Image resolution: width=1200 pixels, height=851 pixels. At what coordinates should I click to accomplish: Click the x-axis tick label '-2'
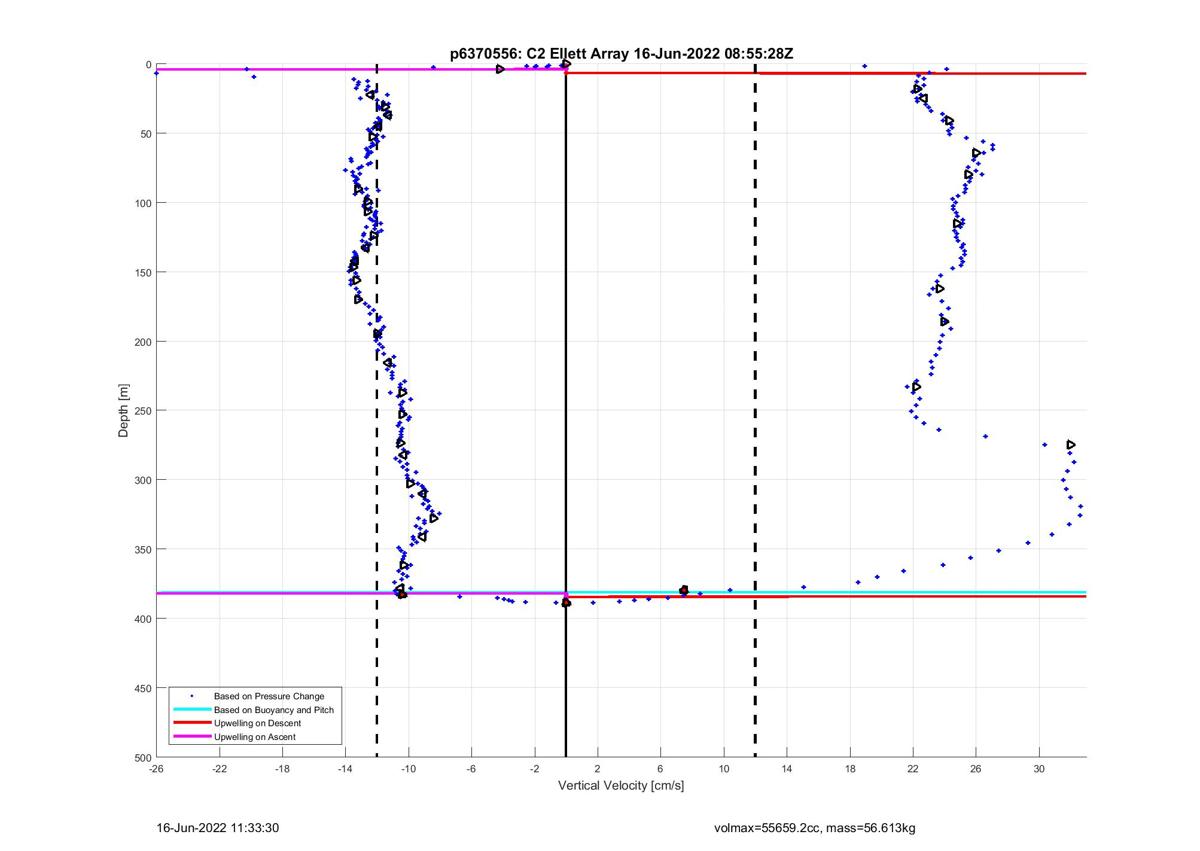click(534, 768)
